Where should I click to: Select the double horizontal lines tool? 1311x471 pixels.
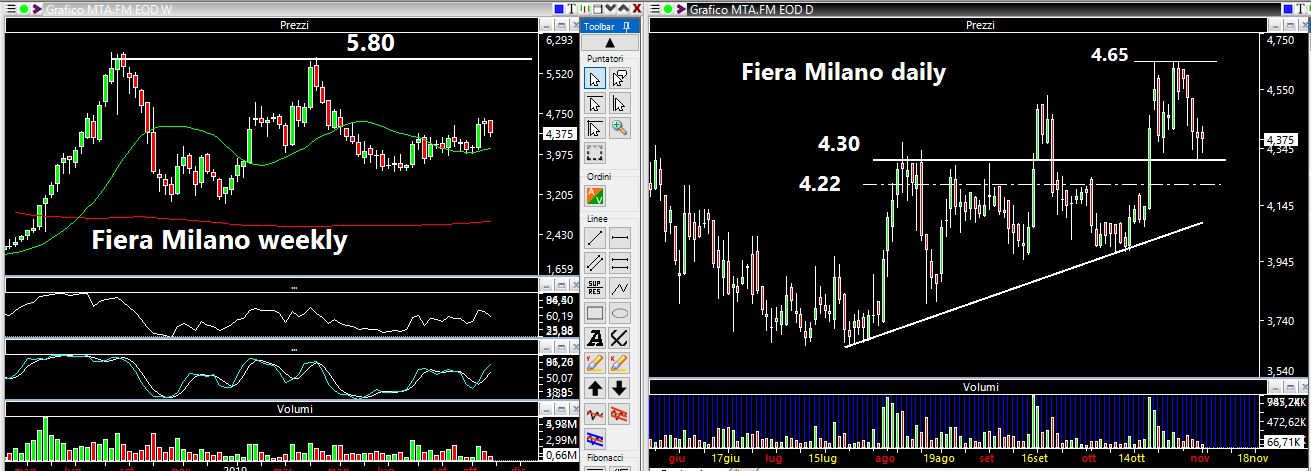(x=619, y=262)
